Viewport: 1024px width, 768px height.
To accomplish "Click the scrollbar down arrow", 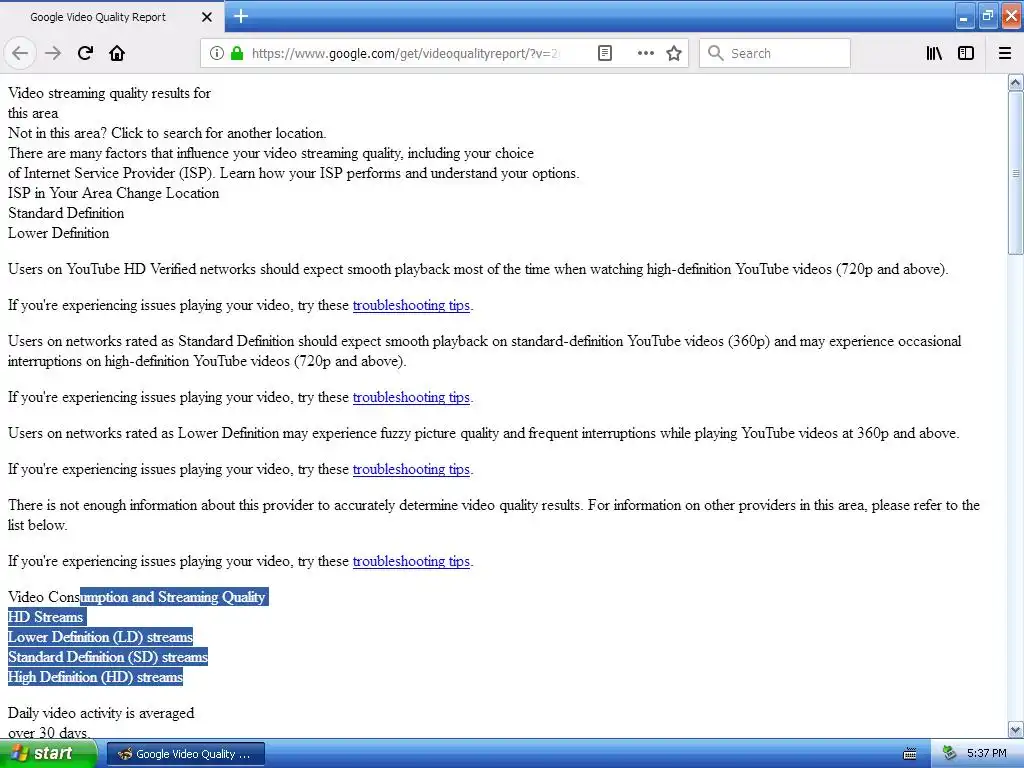I will click(1016, 729).
